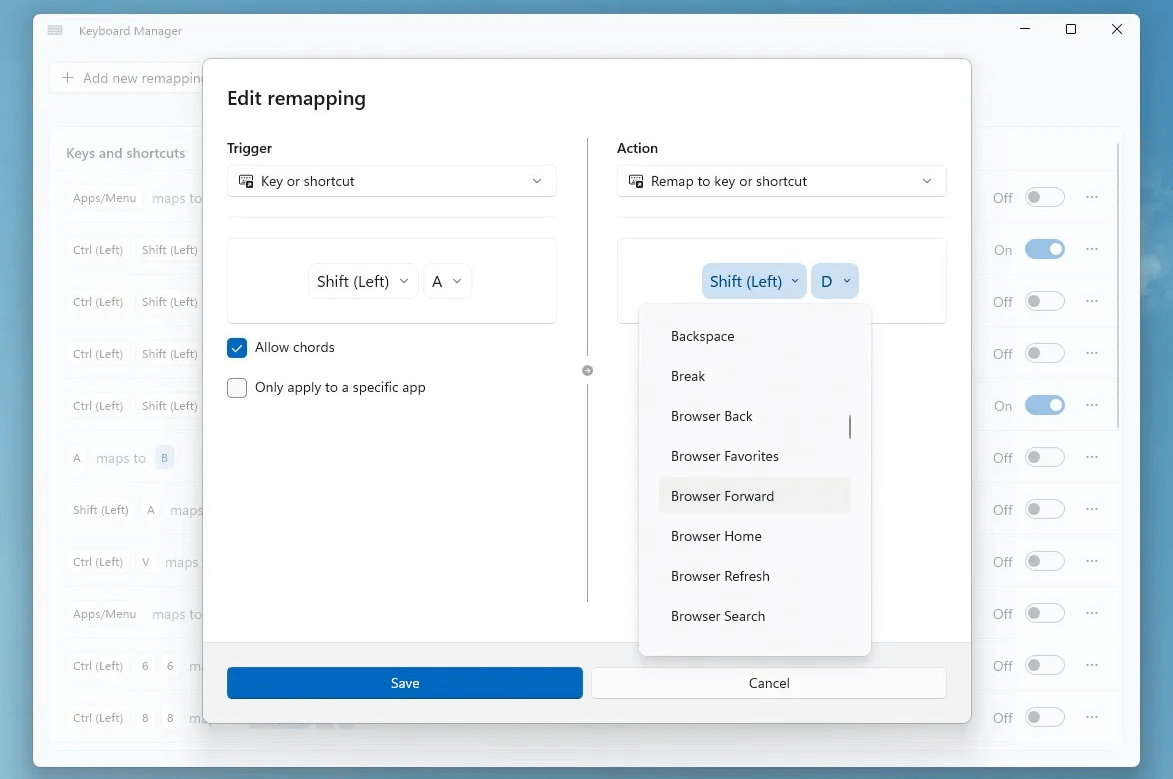Open the Shift (Left) dropdown under Trigger
The image size is (1173, 779).
coord(362,281)
